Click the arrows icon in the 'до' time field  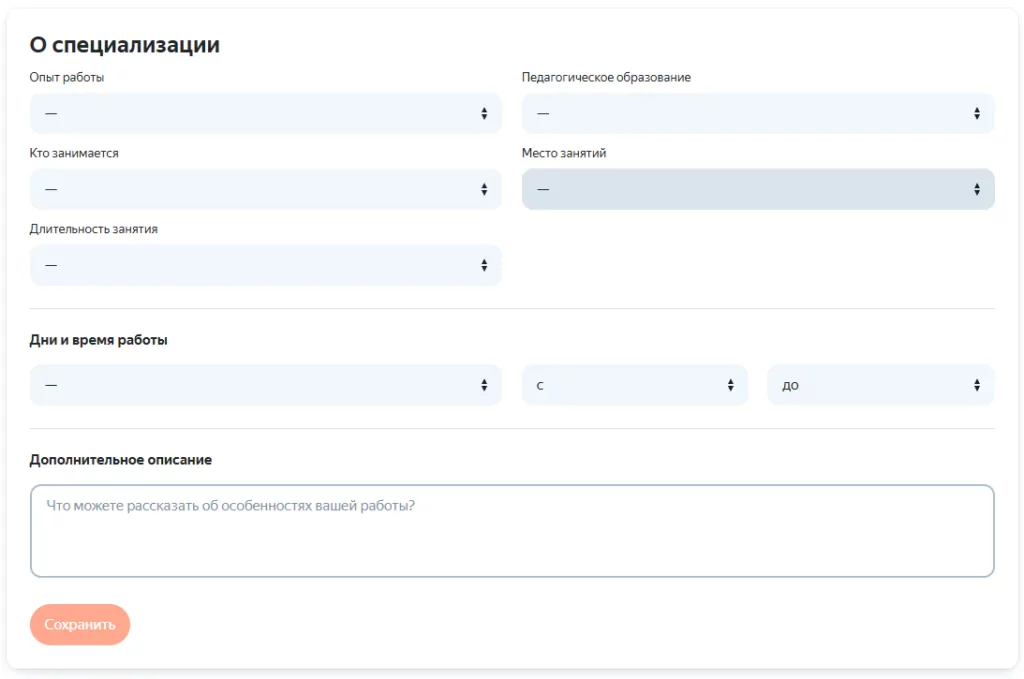(x=977, y=385)
